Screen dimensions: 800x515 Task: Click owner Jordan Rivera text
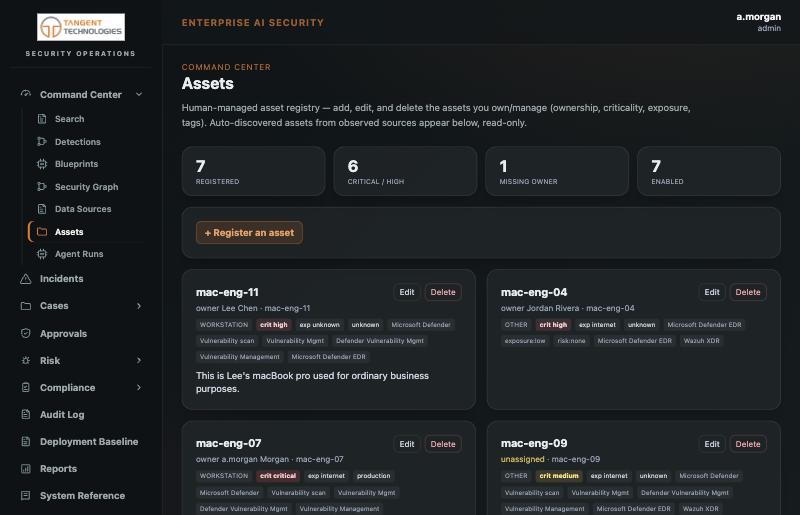(540, 308)
